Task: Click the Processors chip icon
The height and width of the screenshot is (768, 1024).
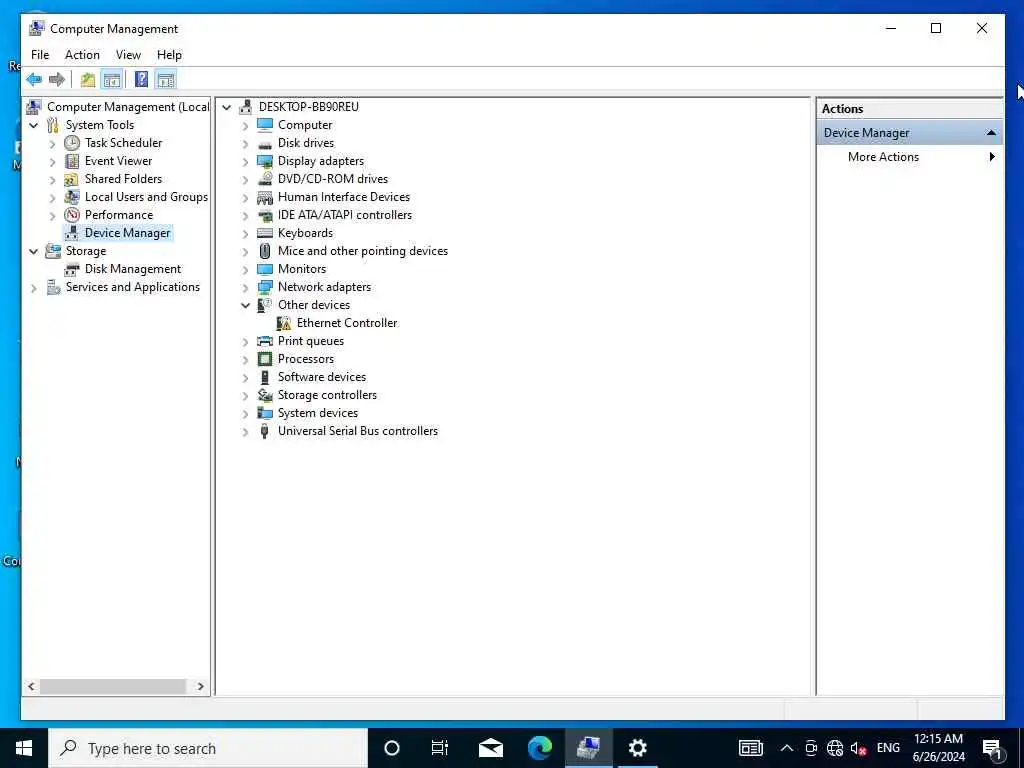Action: tap(264, 359)
